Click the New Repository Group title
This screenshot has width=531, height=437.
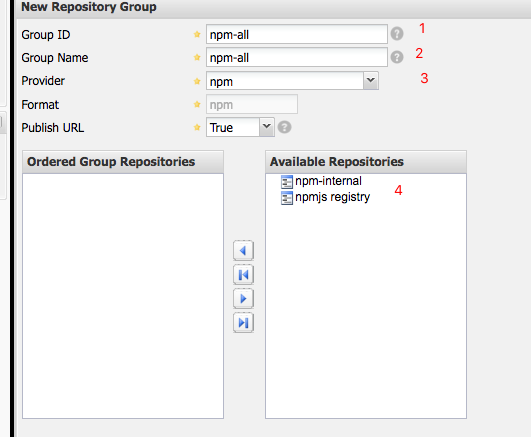[89, 7]
